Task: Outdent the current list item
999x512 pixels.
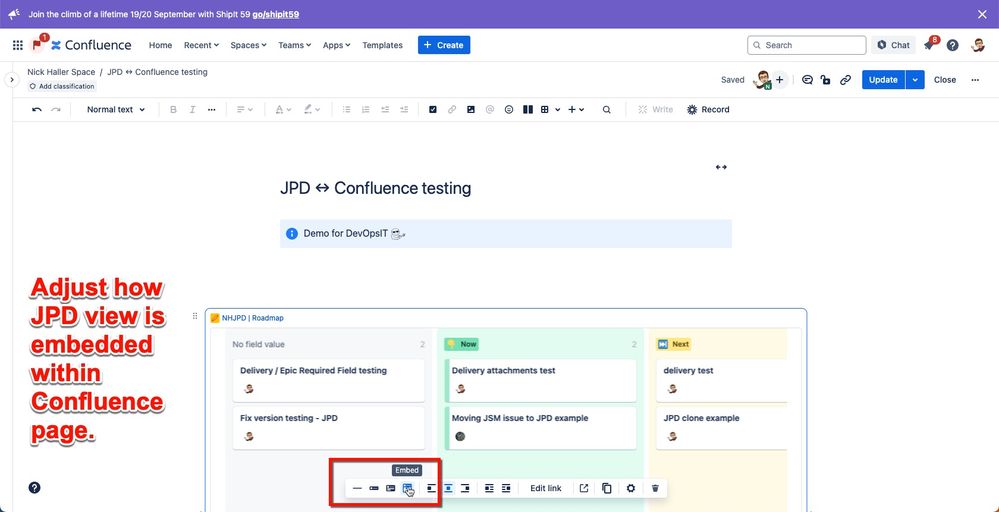Action: pyautogui.click(x=385, y=110)
